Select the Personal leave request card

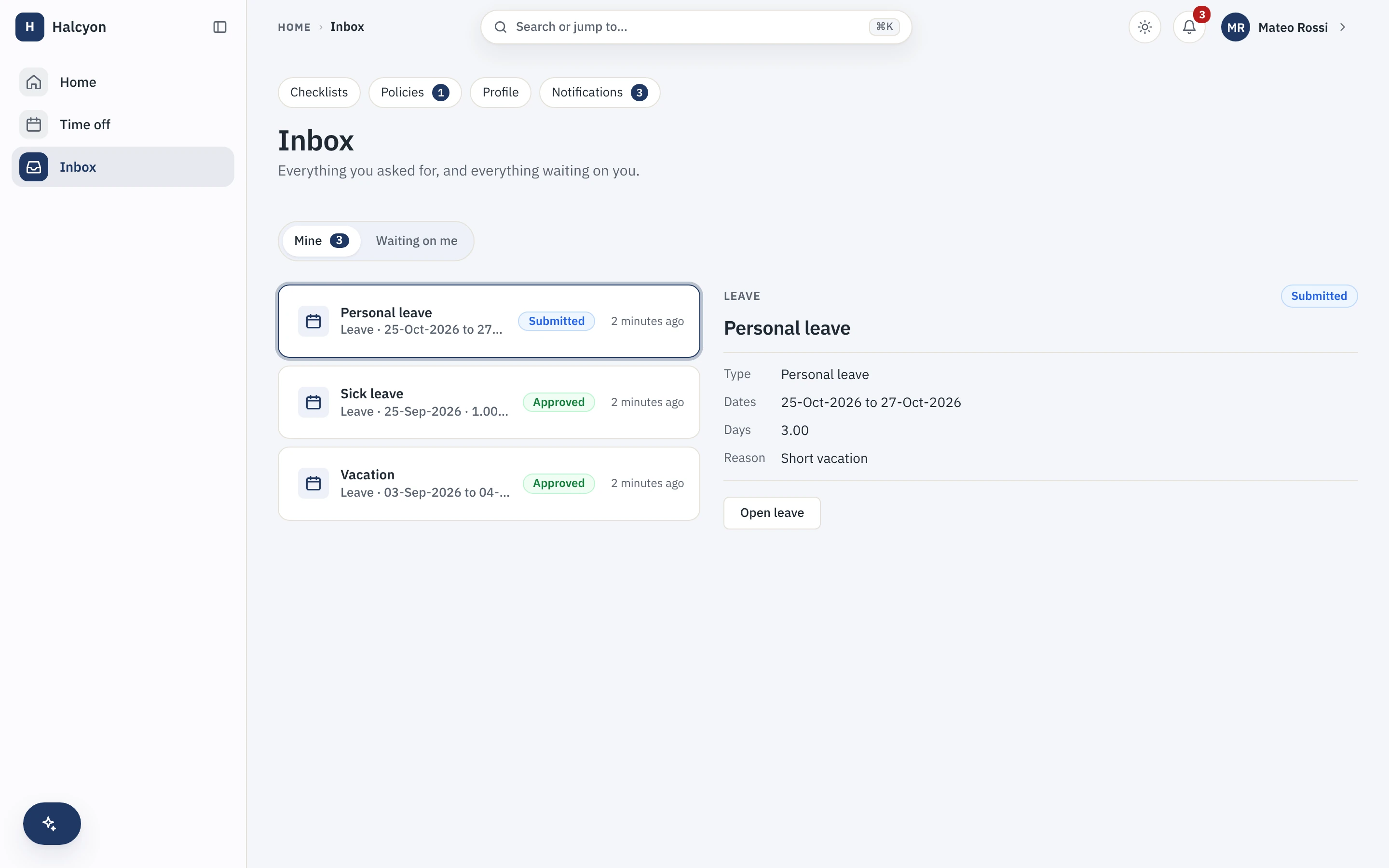click(489, 321)
